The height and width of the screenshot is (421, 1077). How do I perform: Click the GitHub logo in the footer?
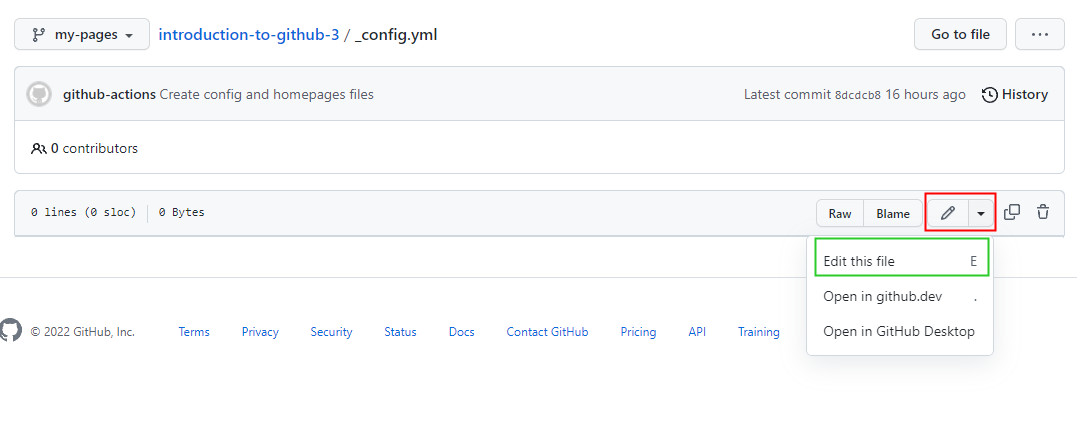coord(11,332)
